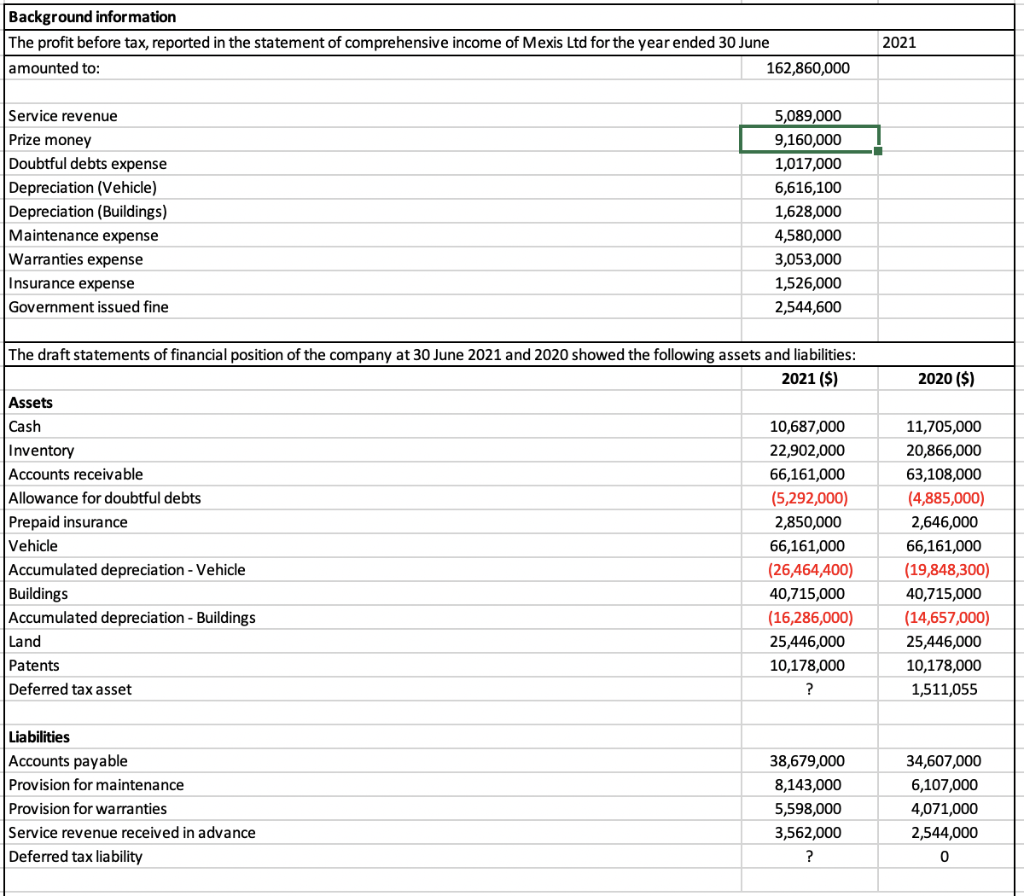Viewport: 1024px width, 896px height.
Task: Select the Land value 25,446,000 for 2020
Action: [x=945, y=641]
